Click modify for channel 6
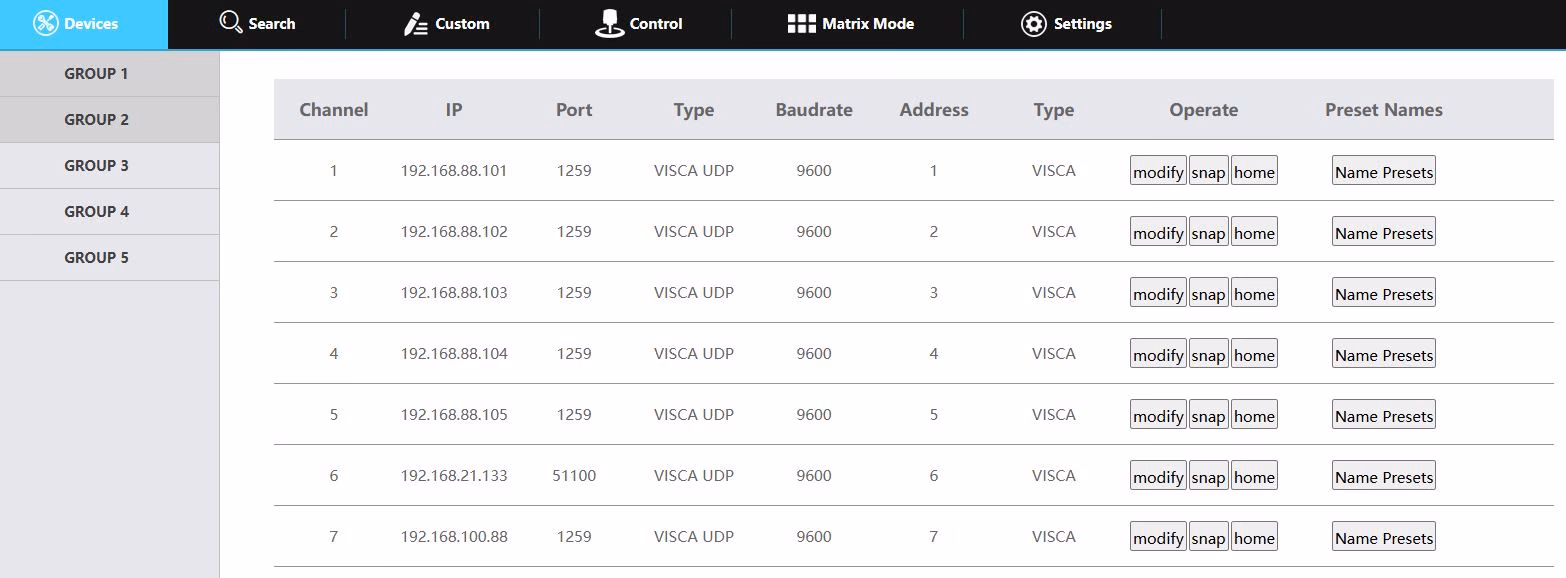This screenshot has width=1566, height=578. (1158, 477)
